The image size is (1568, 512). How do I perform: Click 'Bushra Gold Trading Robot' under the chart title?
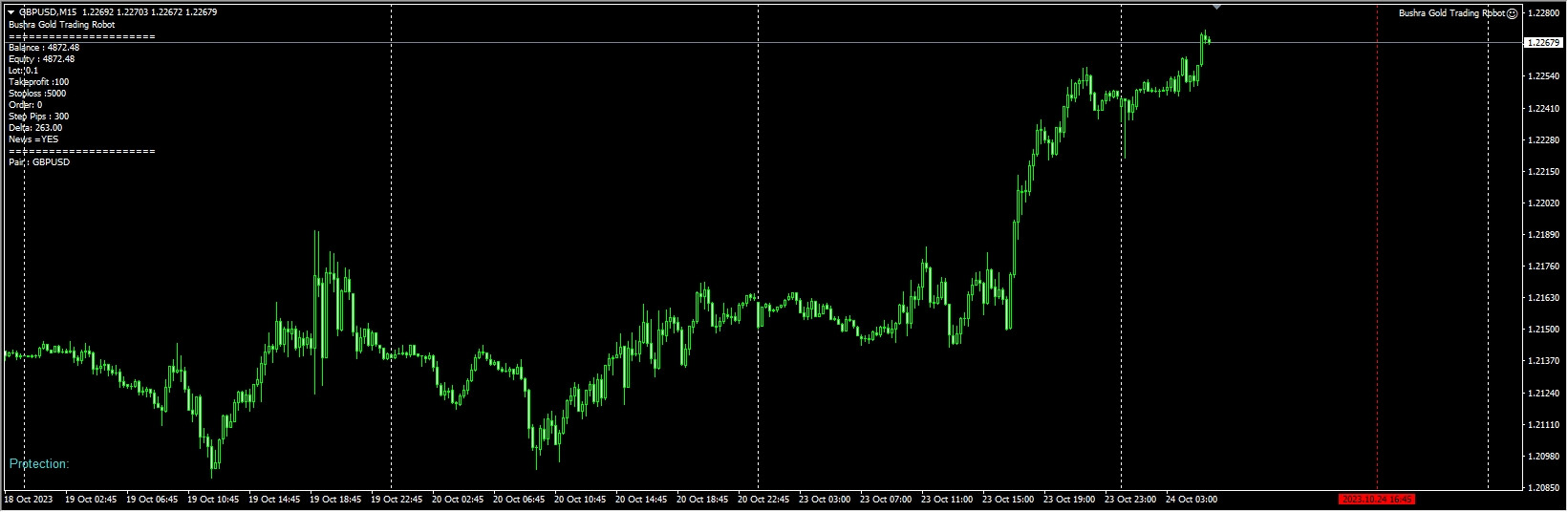pos(61,25)
